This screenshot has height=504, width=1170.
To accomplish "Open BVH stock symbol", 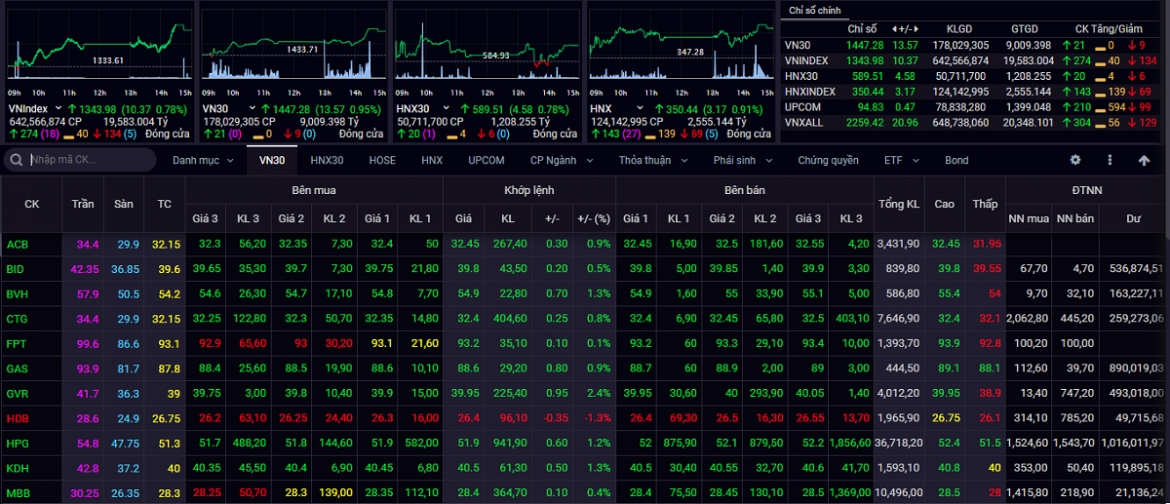I will [x=16, y=293].
